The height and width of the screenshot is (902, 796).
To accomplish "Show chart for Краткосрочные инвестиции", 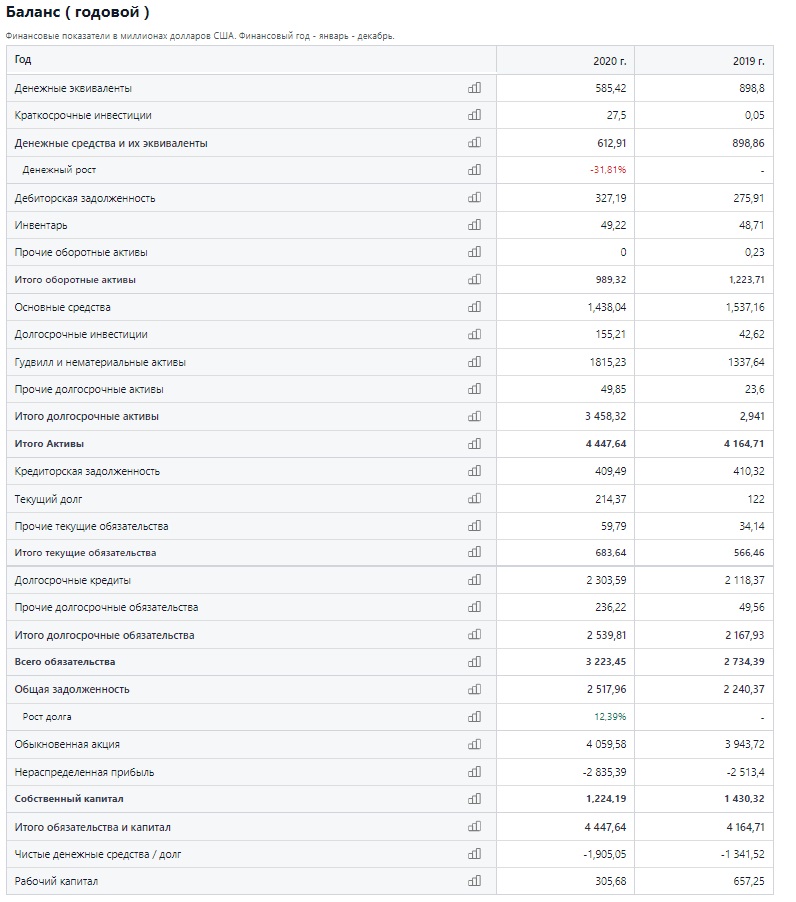I will coord(474,114).
